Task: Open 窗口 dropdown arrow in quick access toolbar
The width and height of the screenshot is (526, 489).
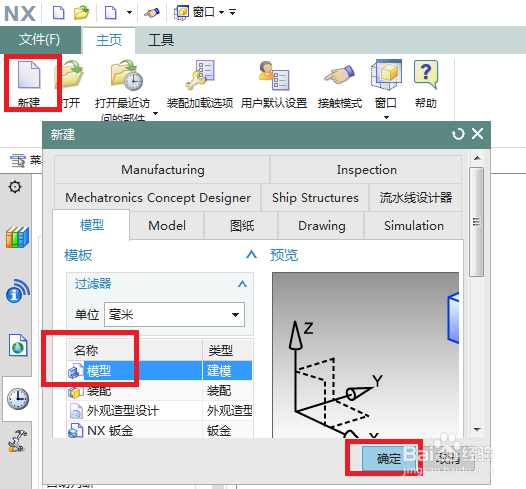Action: [x=221, y=13]
